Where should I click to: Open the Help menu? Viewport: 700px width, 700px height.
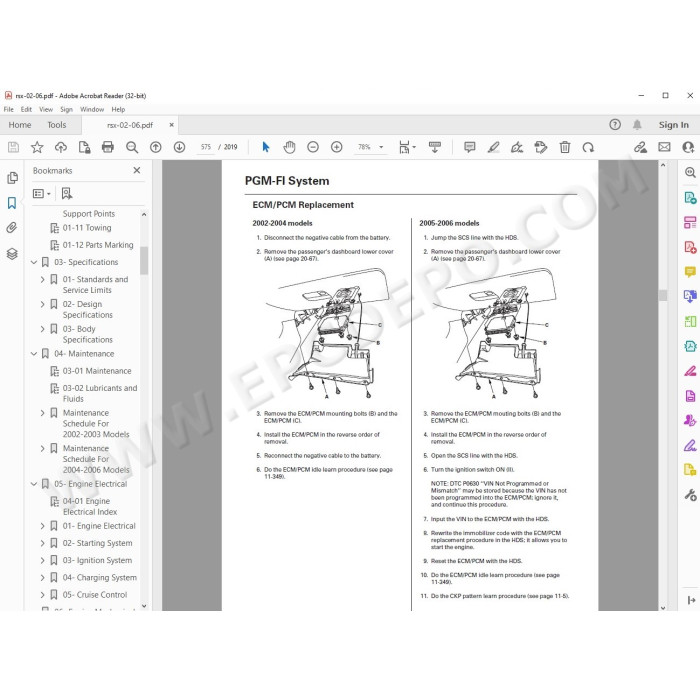[118, 109]
